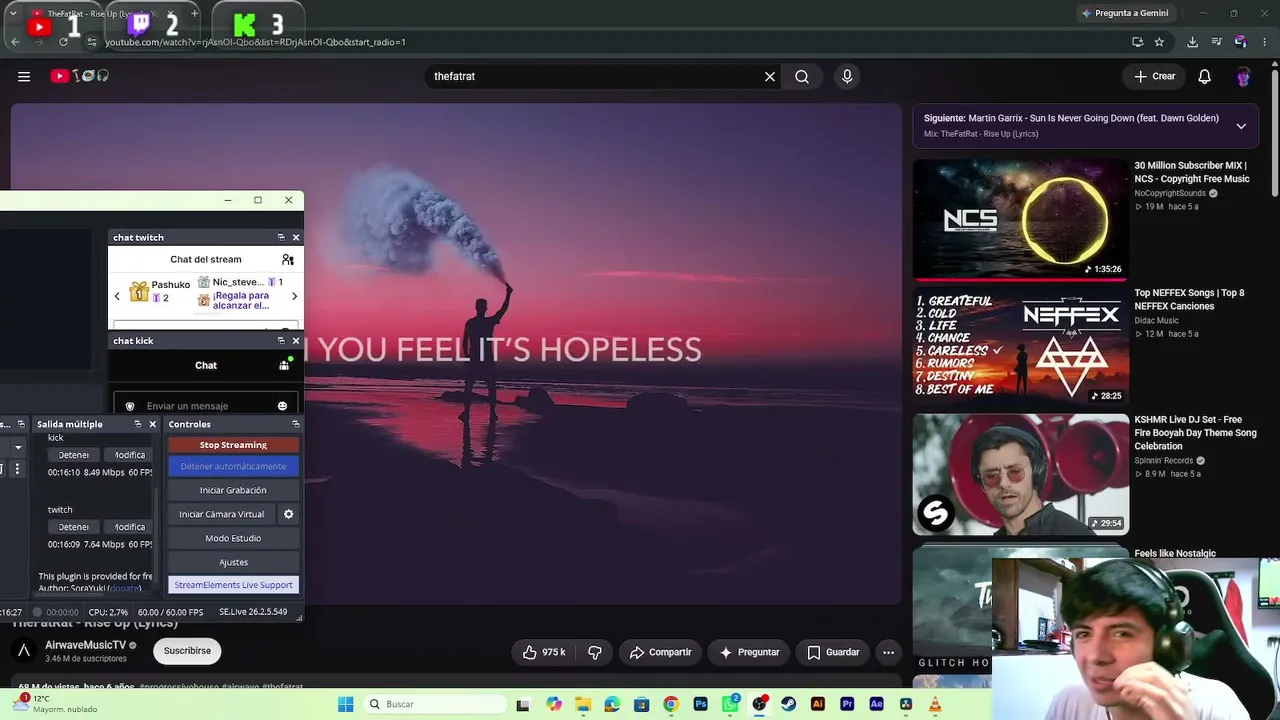Close the chat twitch dock

tap(295, 237)
